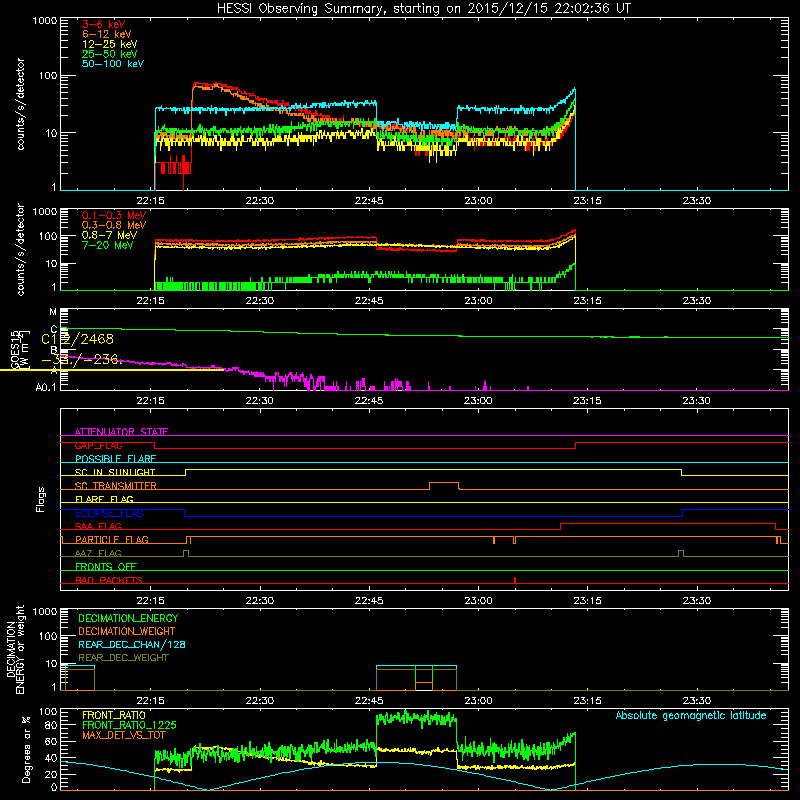This screenshot has height=800, width=800.
Task: Click the SC_TRANSMITTER flag label
Action: click(x=115, y=486)
